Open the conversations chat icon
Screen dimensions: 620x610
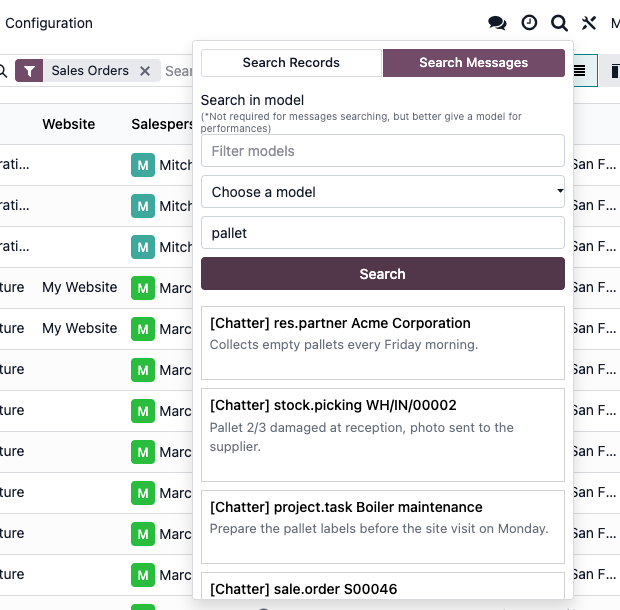click(x=497, y=23)
